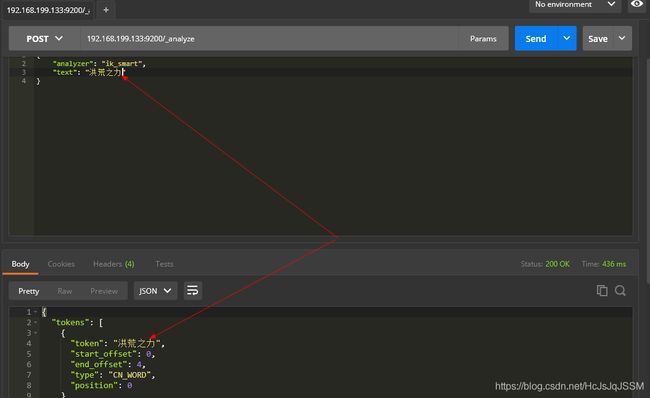Open the No environment dropdown
Image resolution: width=650 pixels, height=398 pixels.
coord(575,5)
